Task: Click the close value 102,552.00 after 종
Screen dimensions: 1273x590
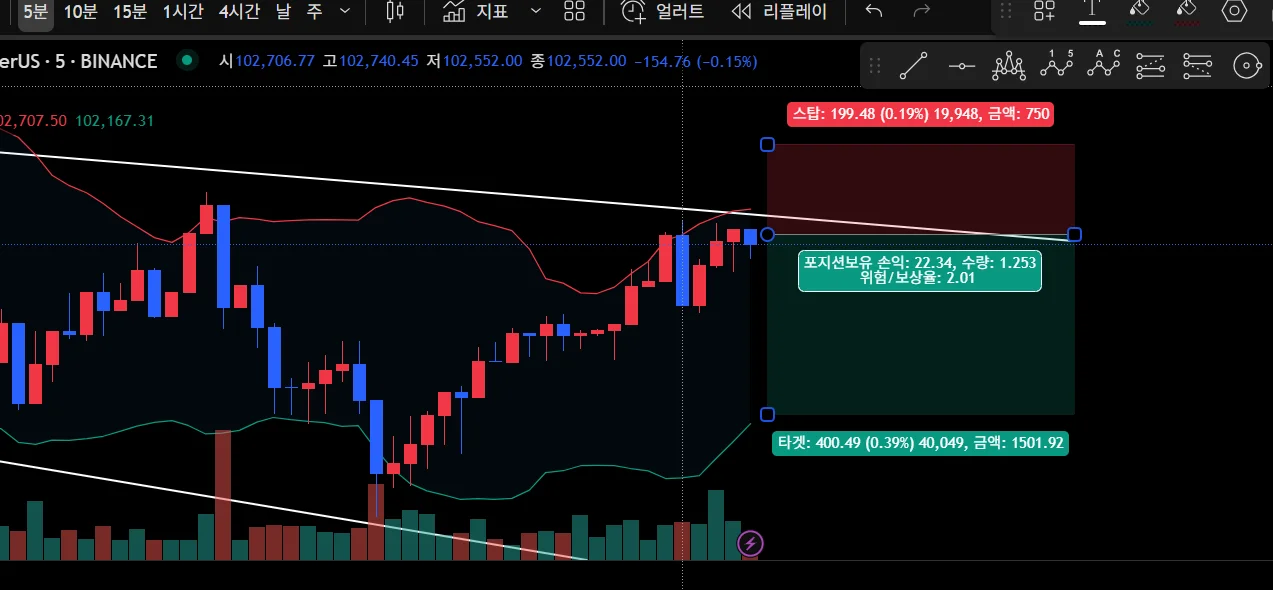Action: tap(587, 61)
